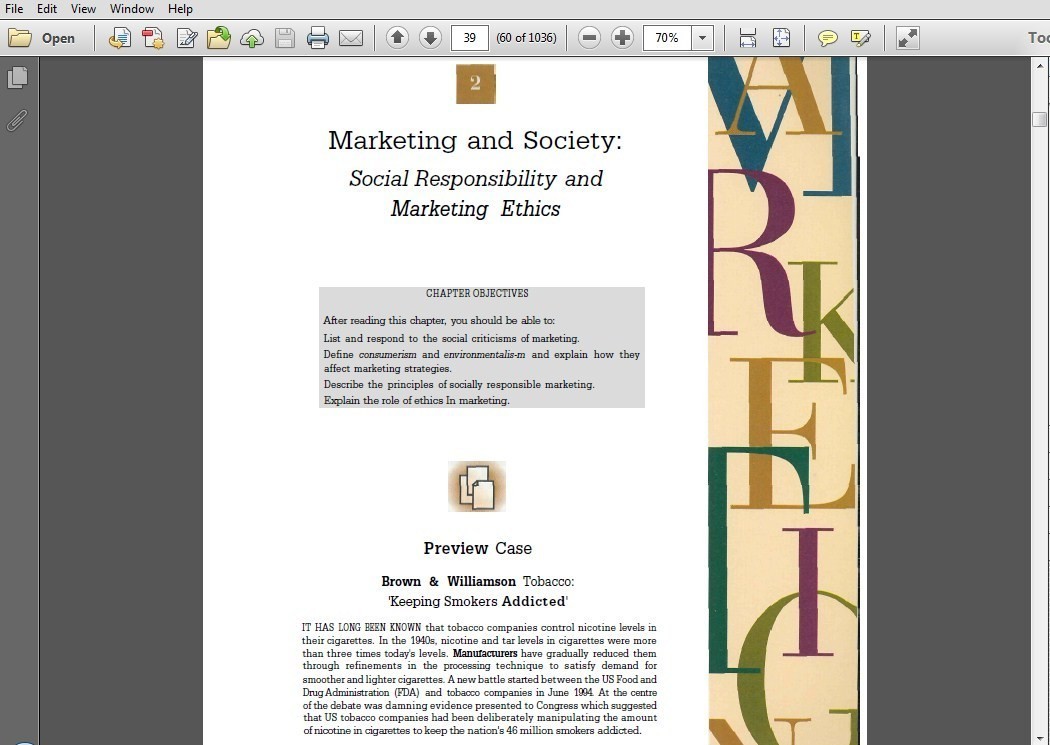1050x745 pixels.
Task: Click the 'Preview Case' heading
Action: 477,548
